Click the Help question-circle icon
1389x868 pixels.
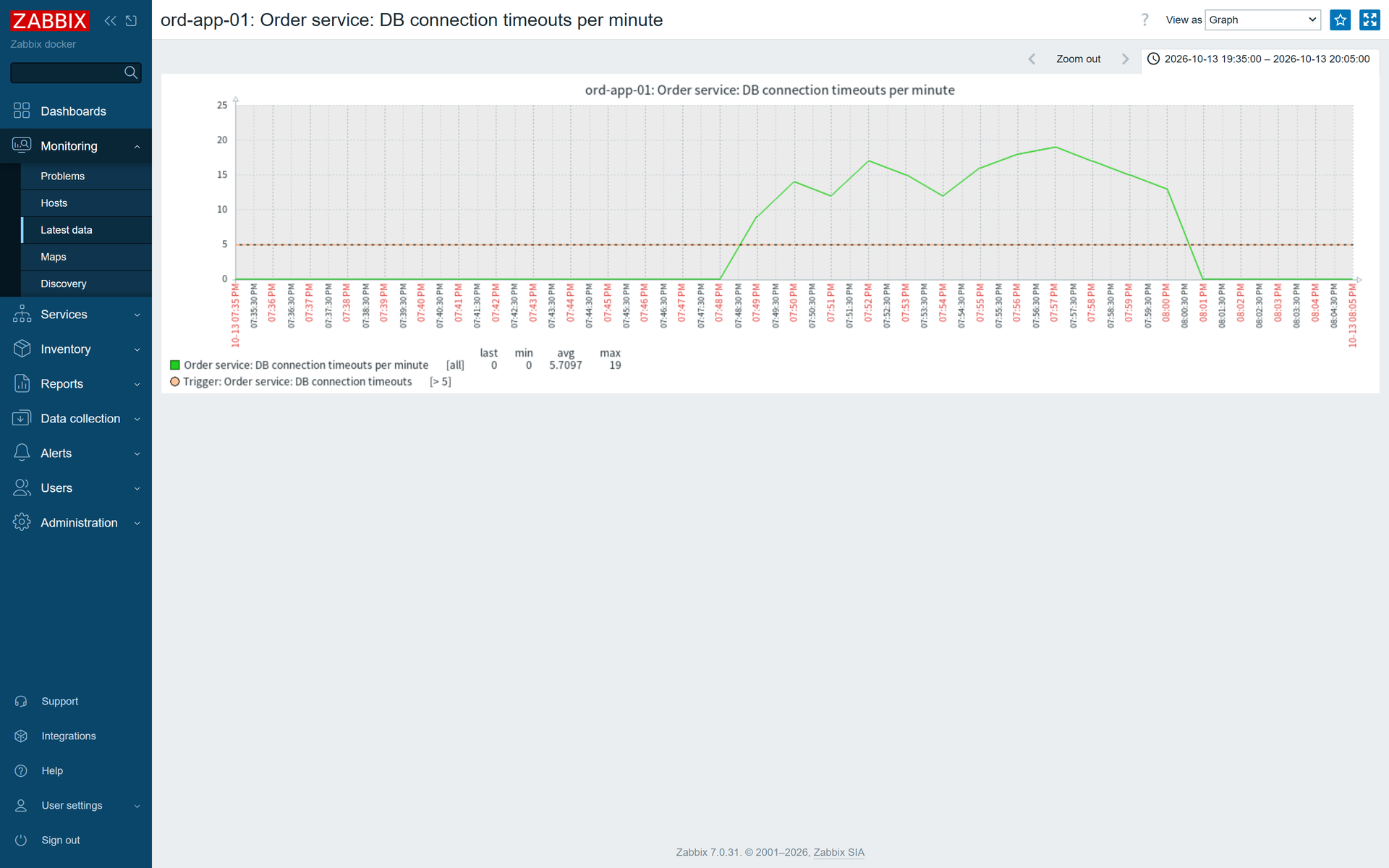click(21, 770)
